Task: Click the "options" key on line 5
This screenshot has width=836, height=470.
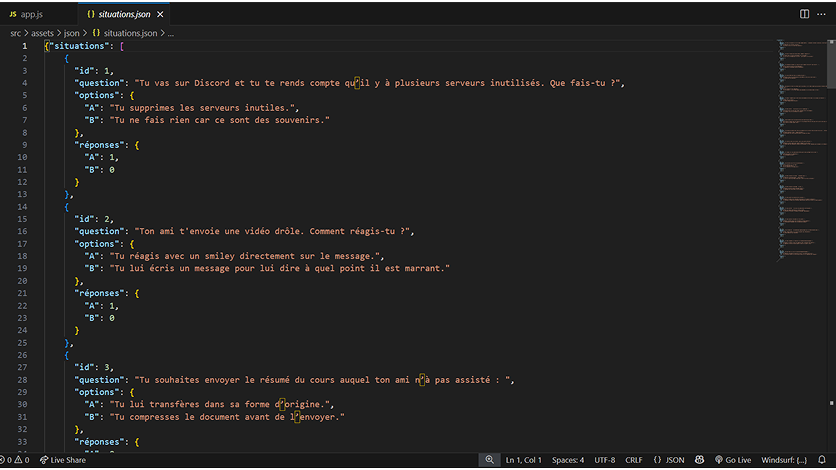Action: [99, 95]
